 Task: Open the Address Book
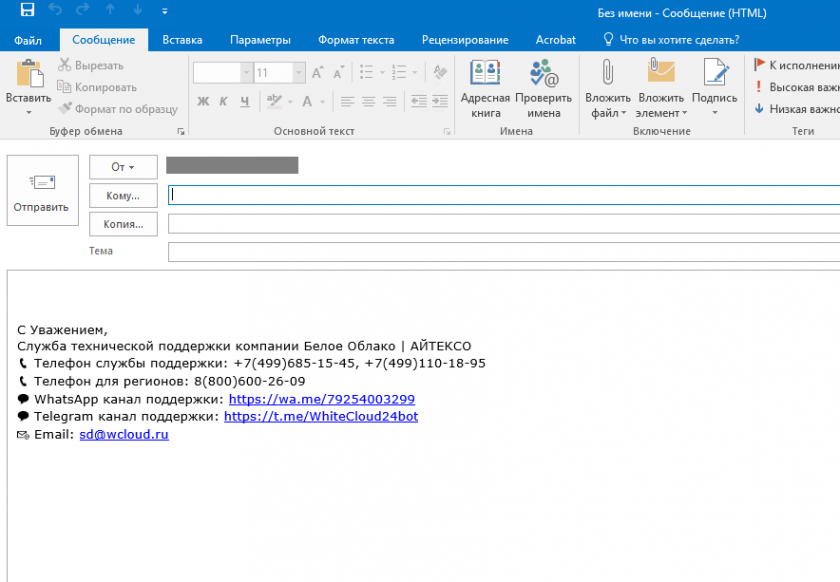coord(485,74)
